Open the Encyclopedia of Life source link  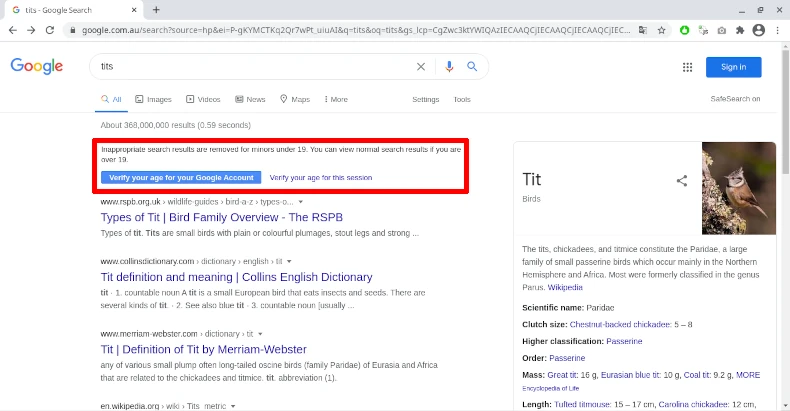(551, 388)
